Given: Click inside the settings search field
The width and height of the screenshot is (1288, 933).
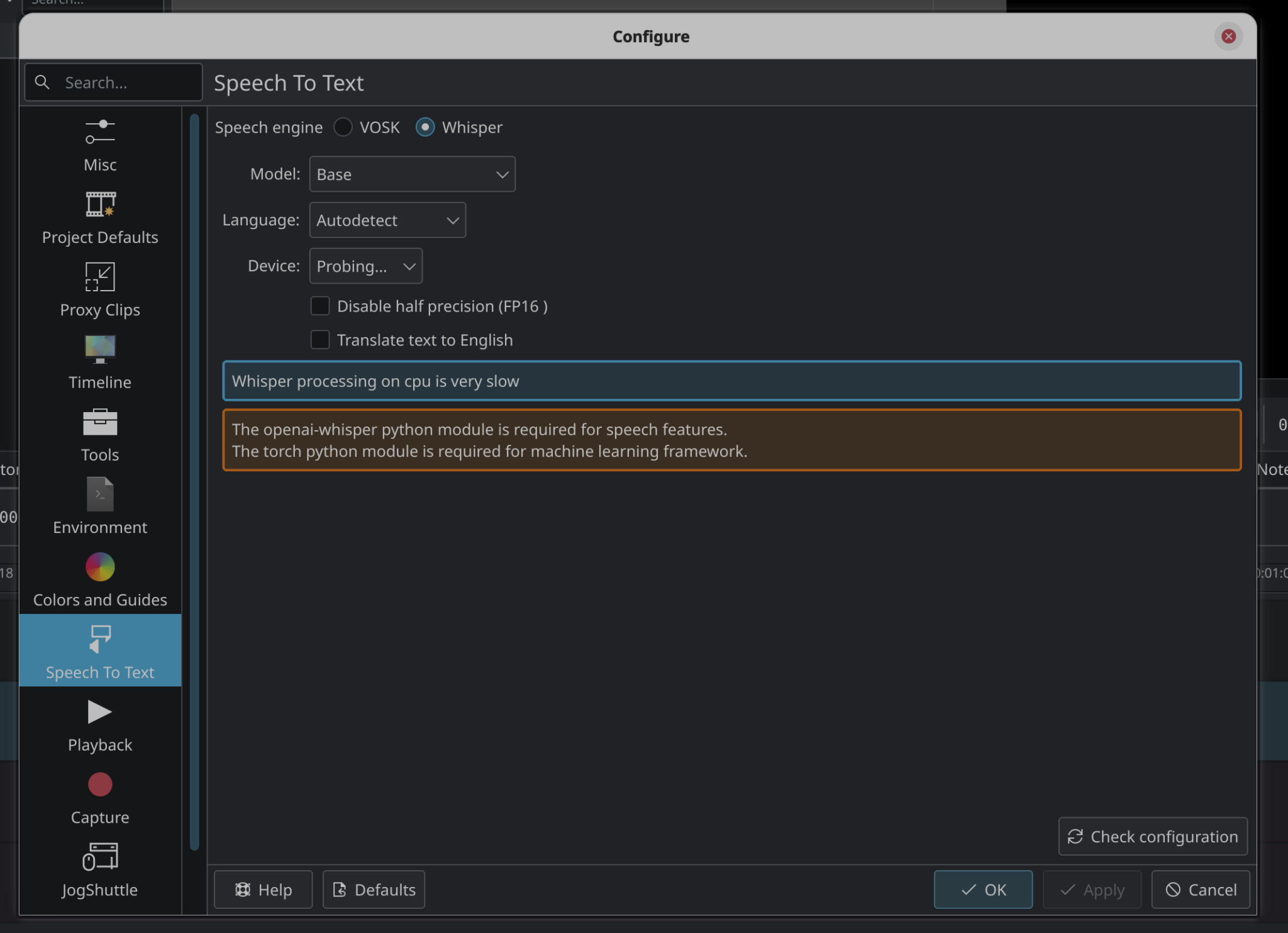Looking at the screenshot, I should tap(113, 82).
